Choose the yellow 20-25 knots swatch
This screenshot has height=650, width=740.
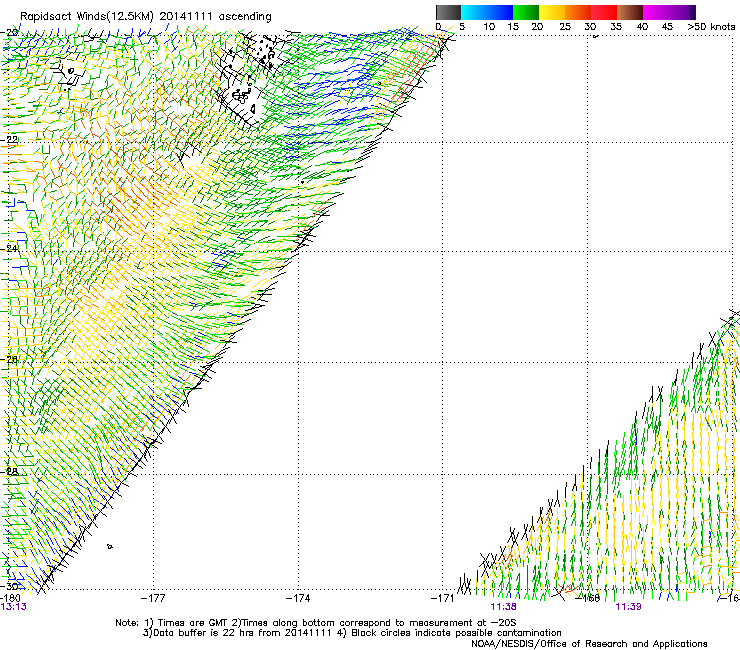(x=552, y=12)
